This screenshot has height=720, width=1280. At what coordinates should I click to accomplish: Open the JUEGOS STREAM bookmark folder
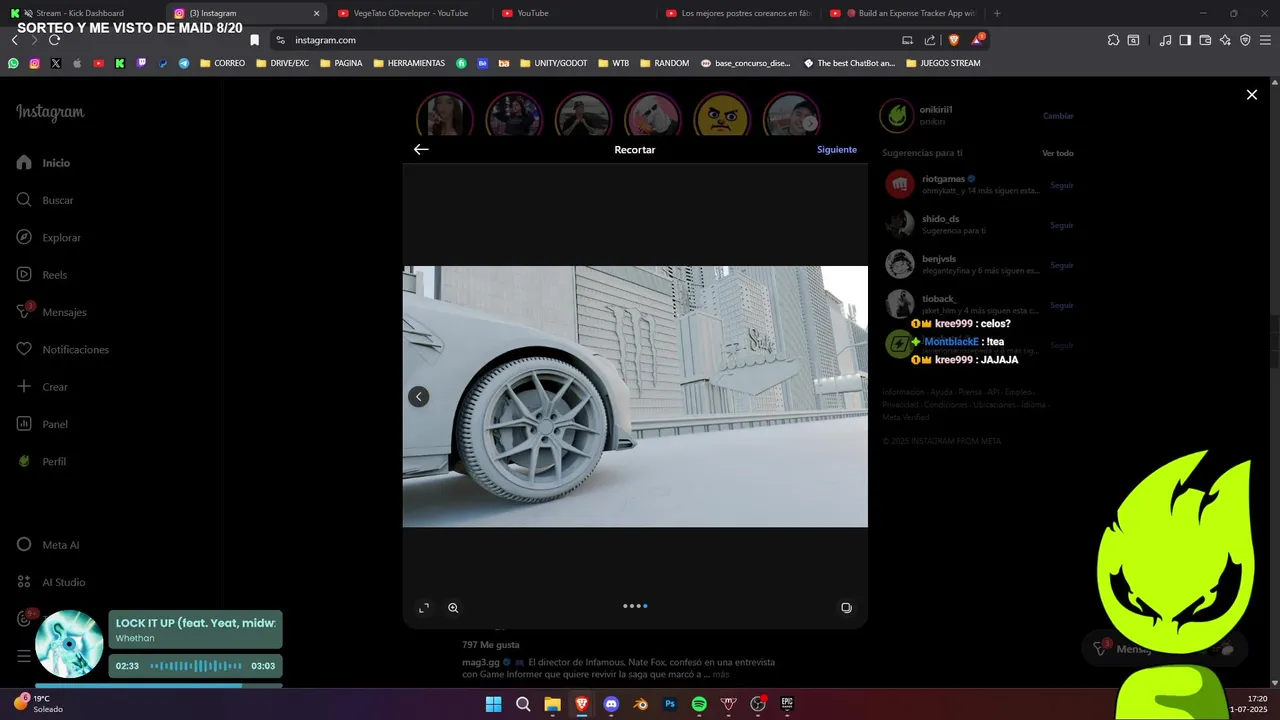pos(943,63)
